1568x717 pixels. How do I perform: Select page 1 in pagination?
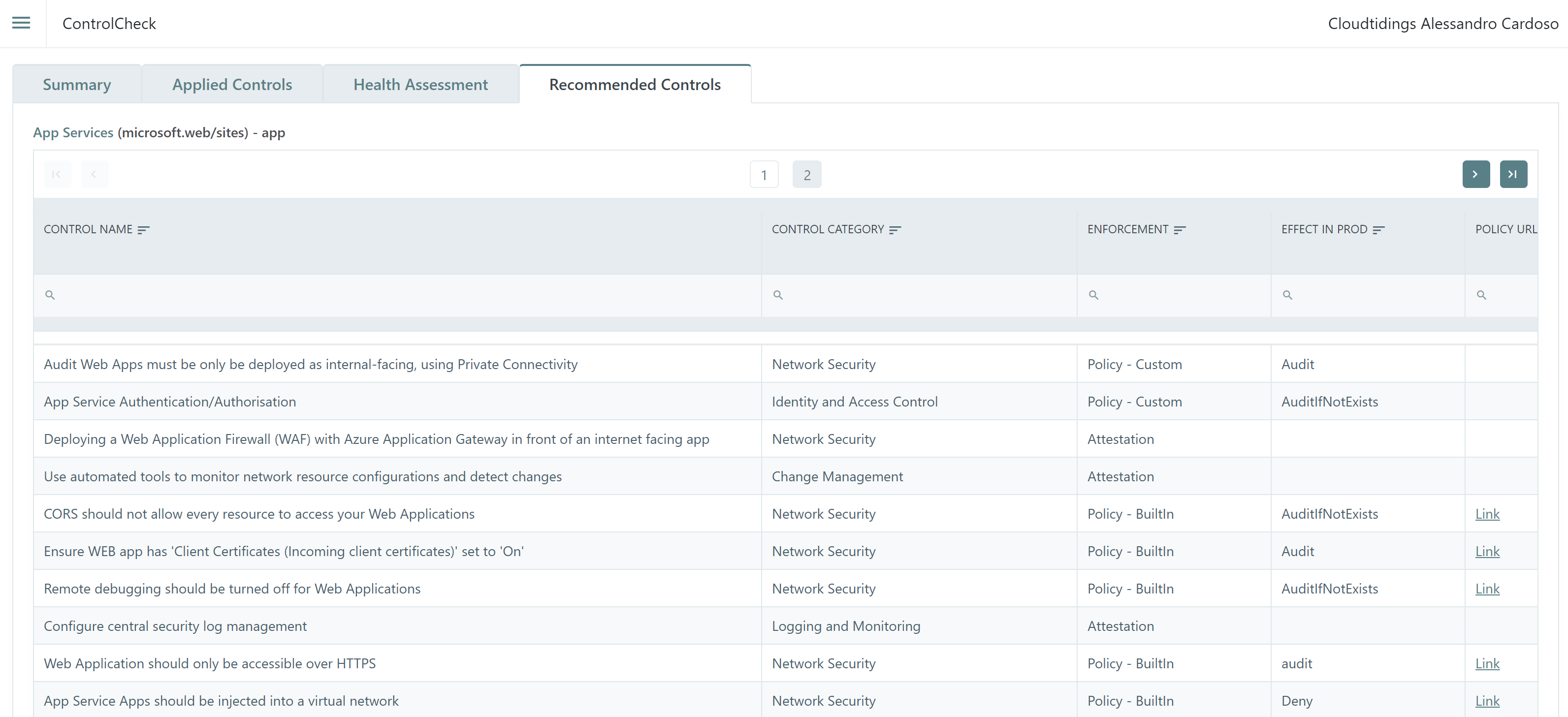point(763,175)
